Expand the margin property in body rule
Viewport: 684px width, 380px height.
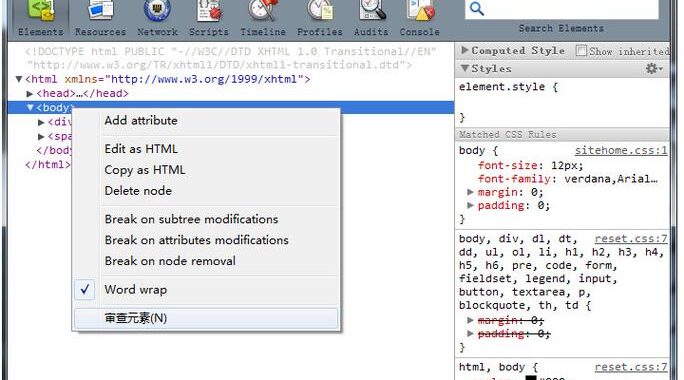(470, 192)
